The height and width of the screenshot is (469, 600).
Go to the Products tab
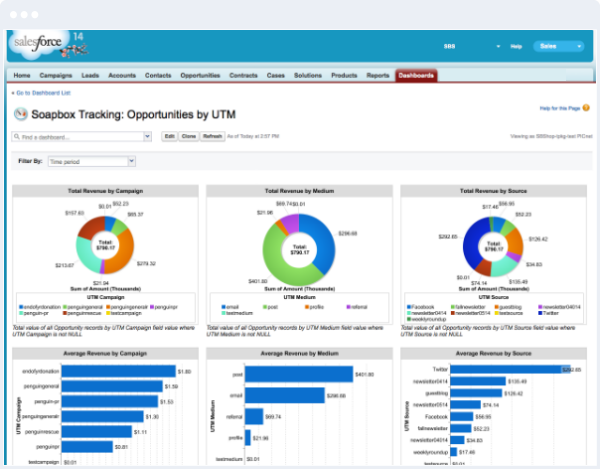click(344, 75)
